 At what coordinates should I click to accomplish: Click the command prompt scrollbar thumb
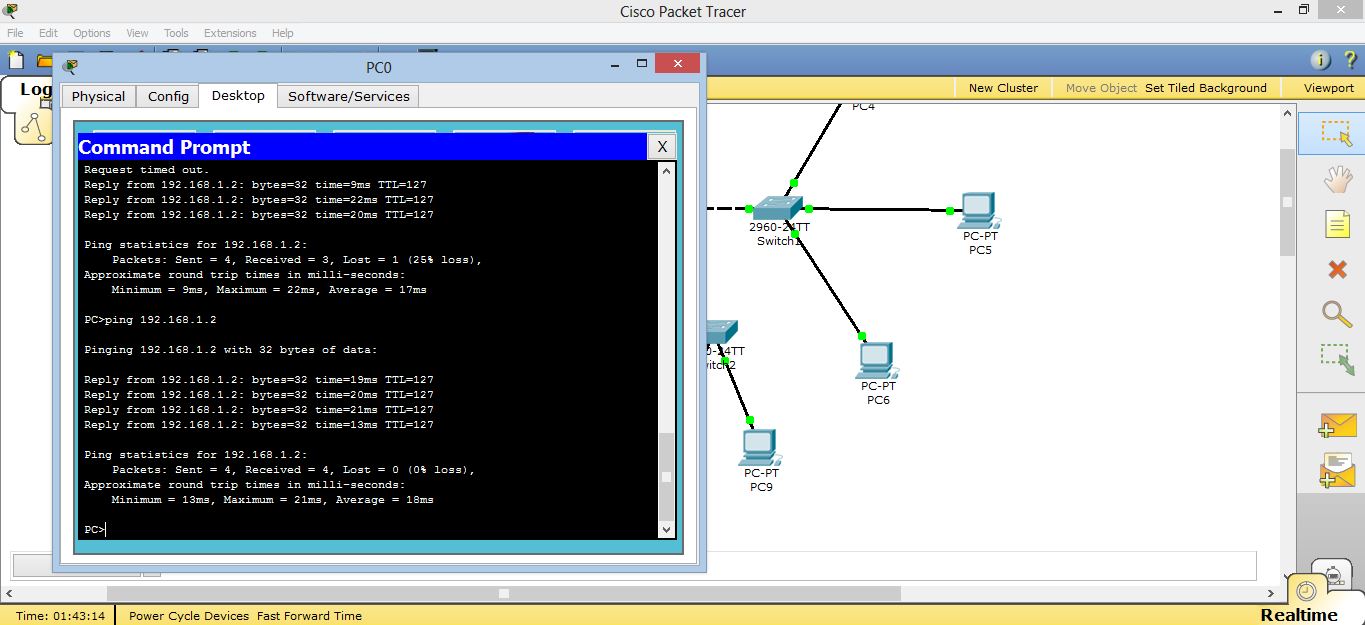tap(667, 476)
